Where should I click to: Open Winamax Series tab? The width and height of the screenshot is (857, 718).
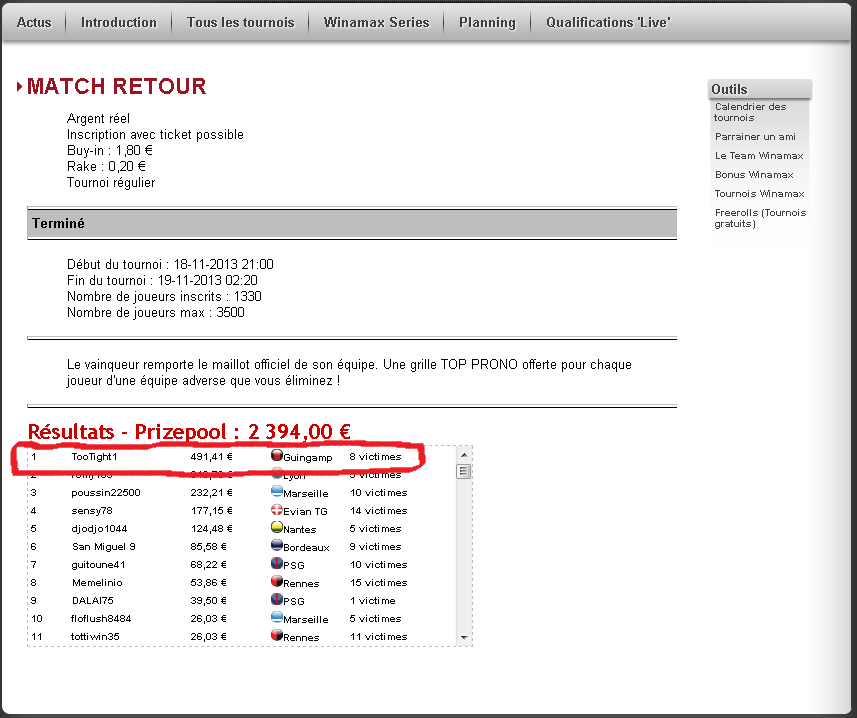click(376, 22)
